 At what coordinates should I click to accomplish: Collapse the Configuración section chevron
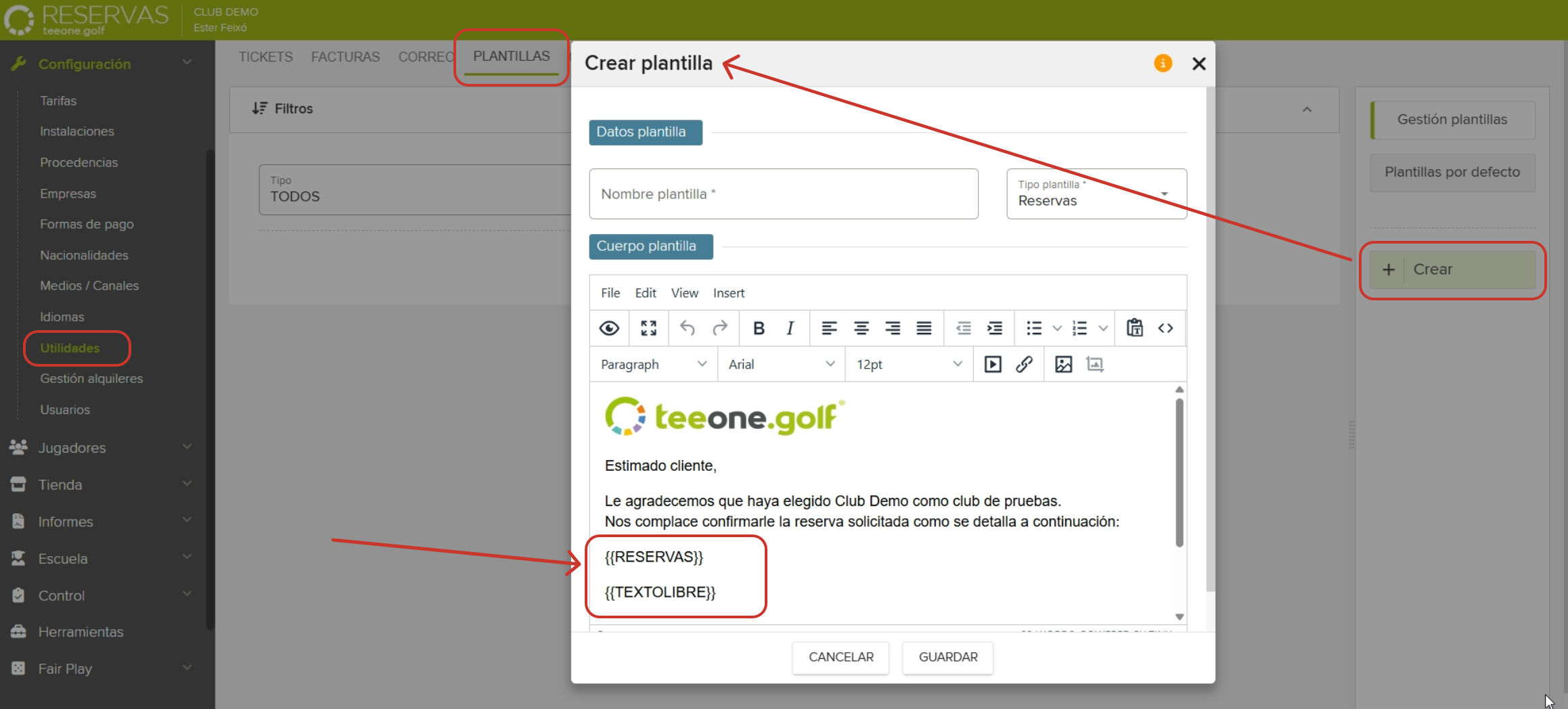[187, 61]
